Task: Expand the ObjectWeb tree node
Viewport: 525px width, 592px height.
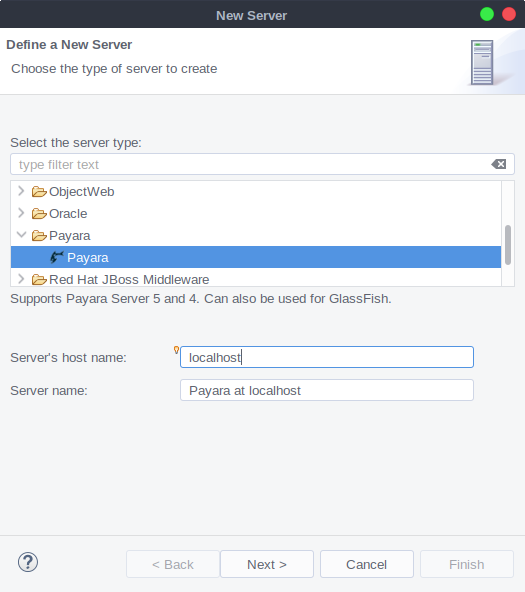Action: click(x=21, y=191)
